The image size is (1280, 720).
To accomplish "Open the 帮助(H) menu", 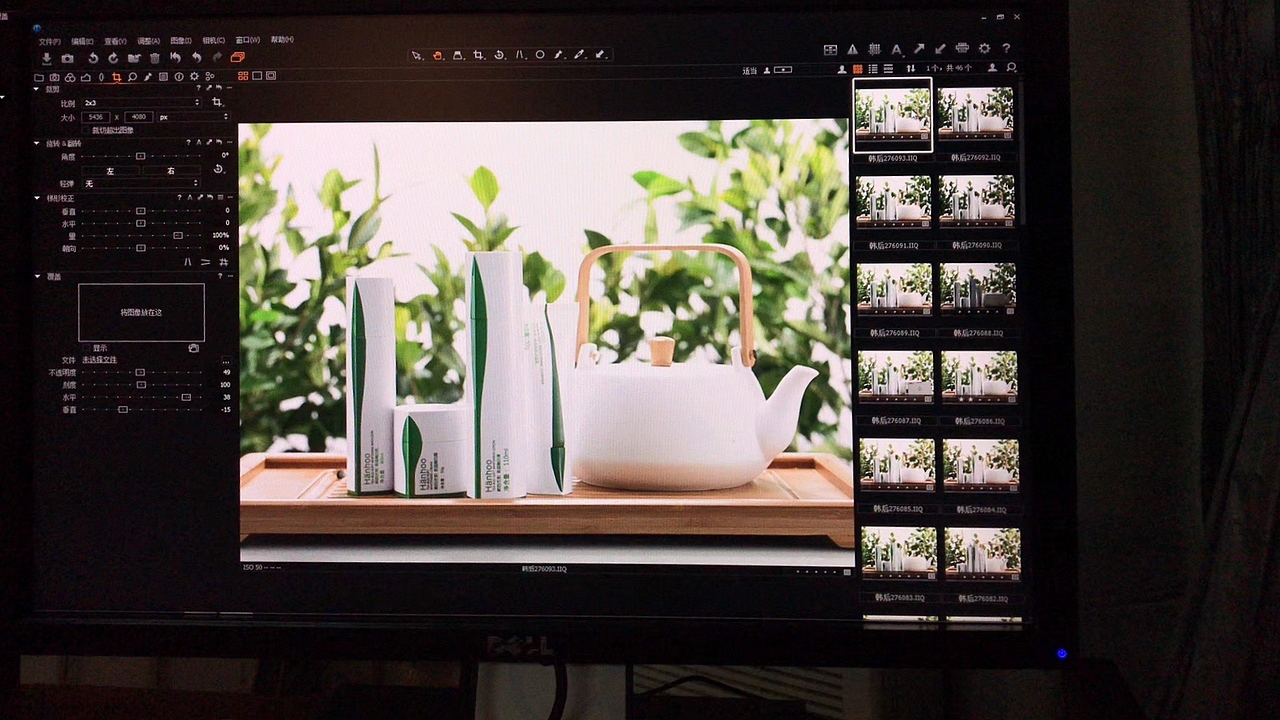I will pyautogui.click(x=282, y=40).
